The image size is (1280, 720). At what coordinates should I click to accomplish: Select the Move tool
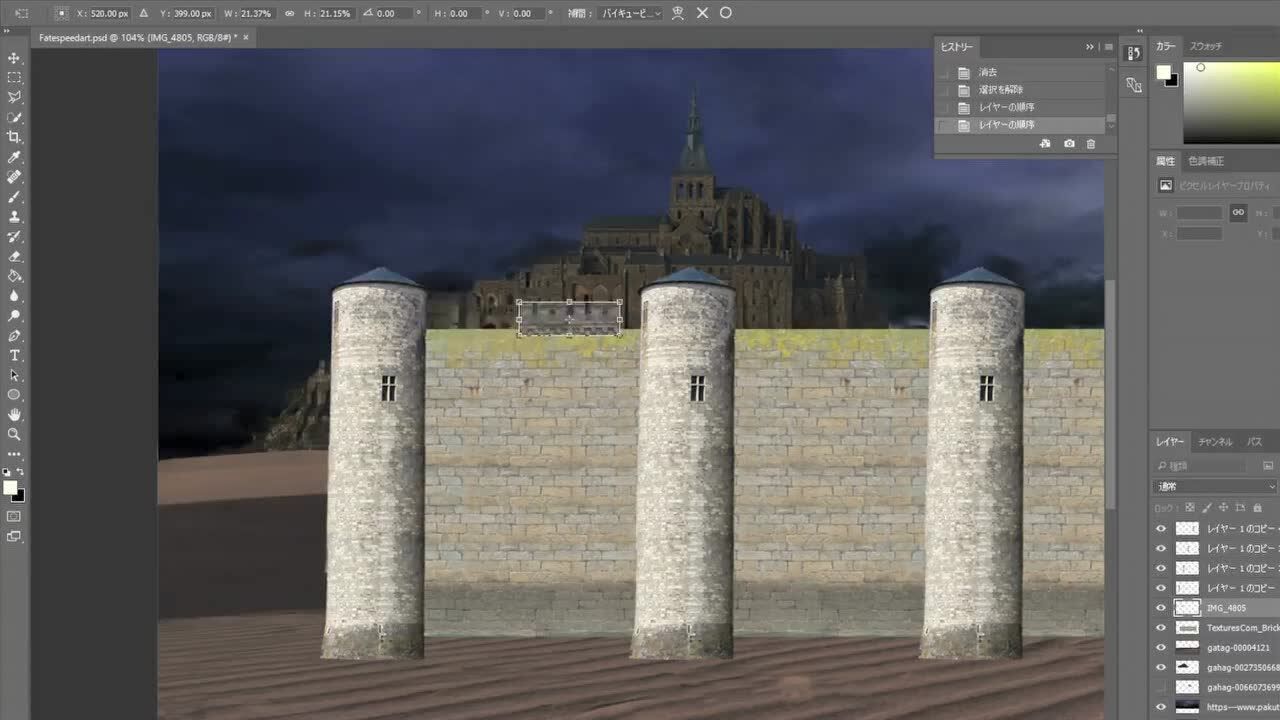(x=14, y=58)
